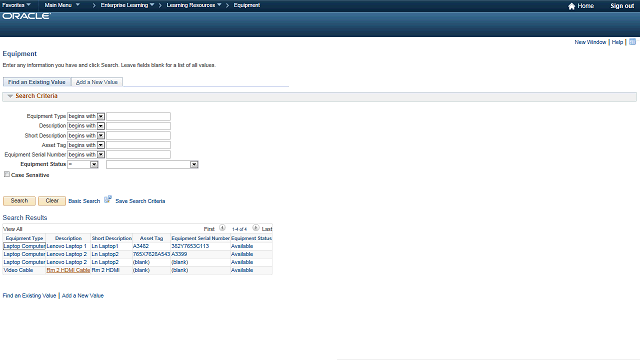The height and width of the screenshot is (360, 640).
Task: Open the Rm 2 HDMI Cable result
Action: click(x=68, y=270)
